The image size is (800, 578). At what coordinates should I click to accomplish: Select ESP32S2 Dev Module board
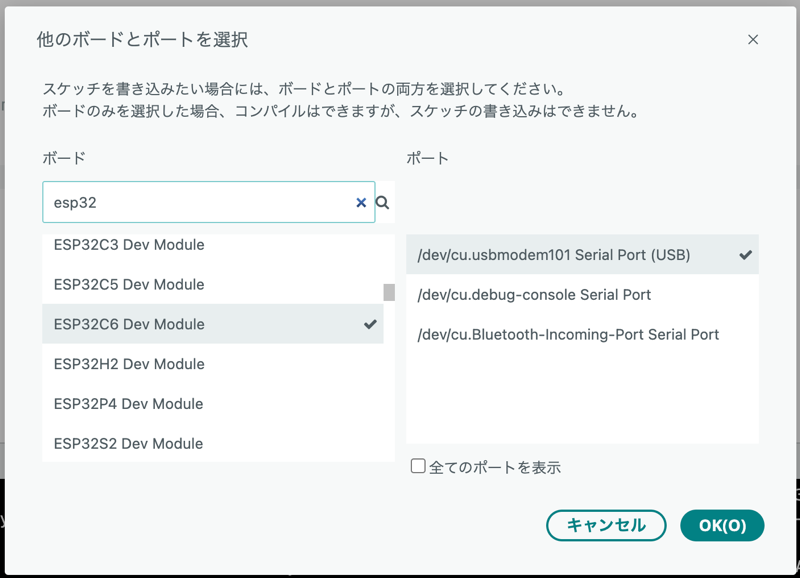pyautogui.click(x=213, y=443)
